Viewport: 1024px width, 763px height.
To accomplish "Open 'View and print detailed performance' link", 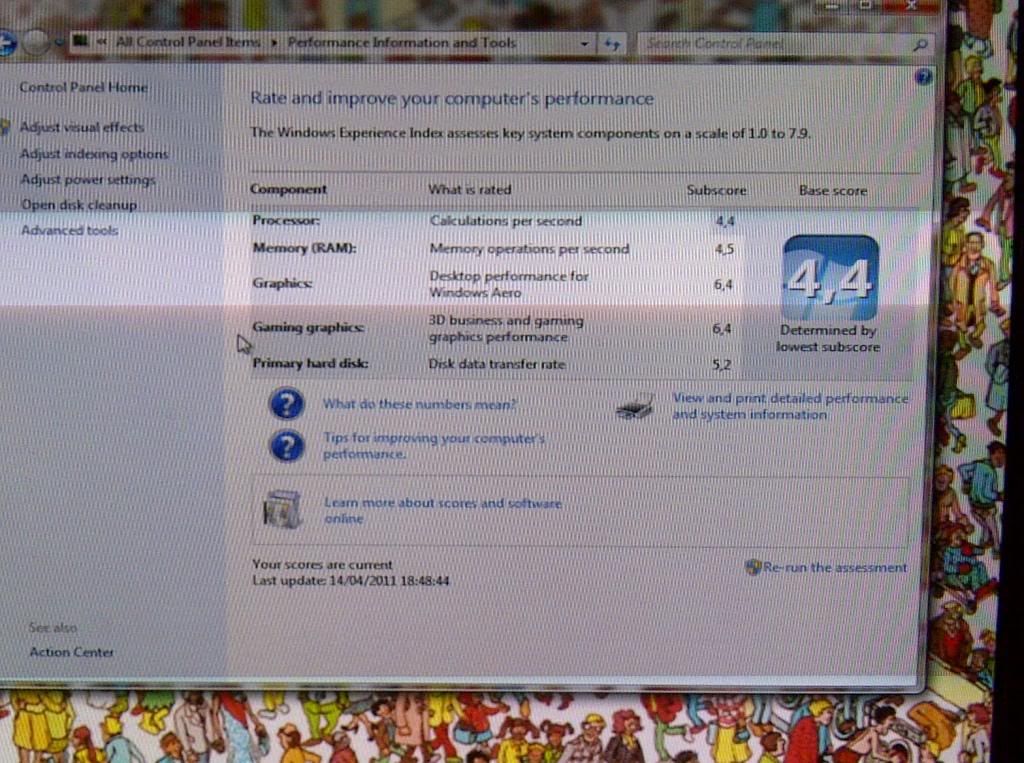I will pyautogui.click(x=790, y=406).
